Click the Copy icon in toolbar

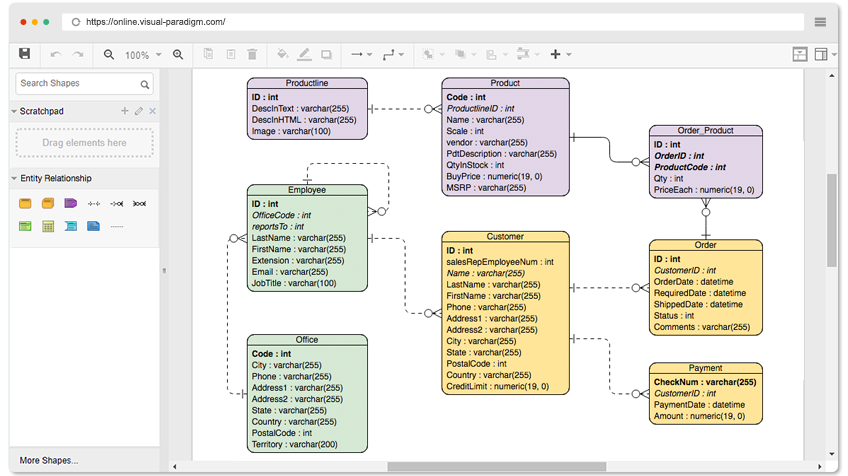208,54
